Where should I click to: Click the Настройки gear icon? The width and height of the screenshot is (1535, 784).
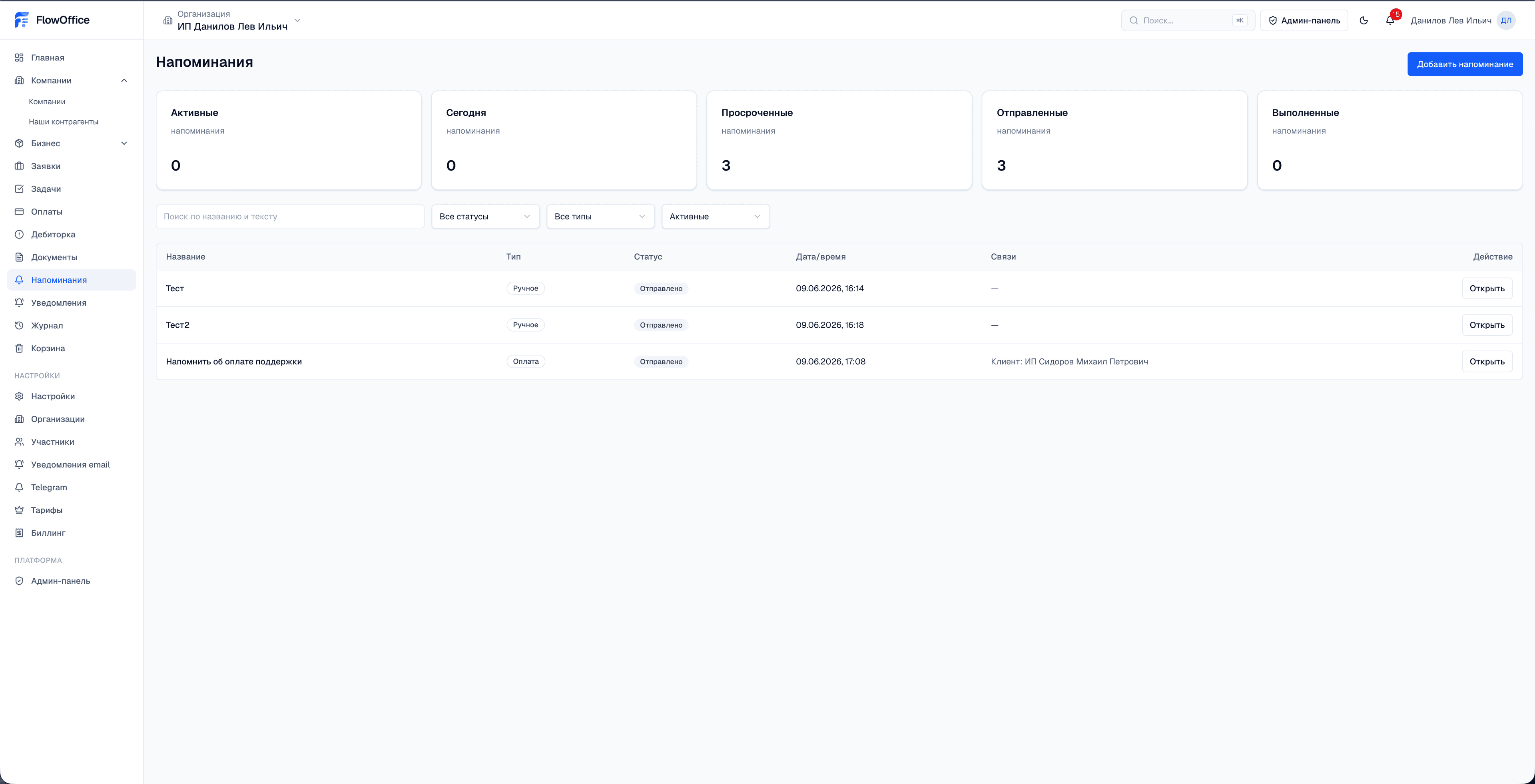click(x=19, y=396)
